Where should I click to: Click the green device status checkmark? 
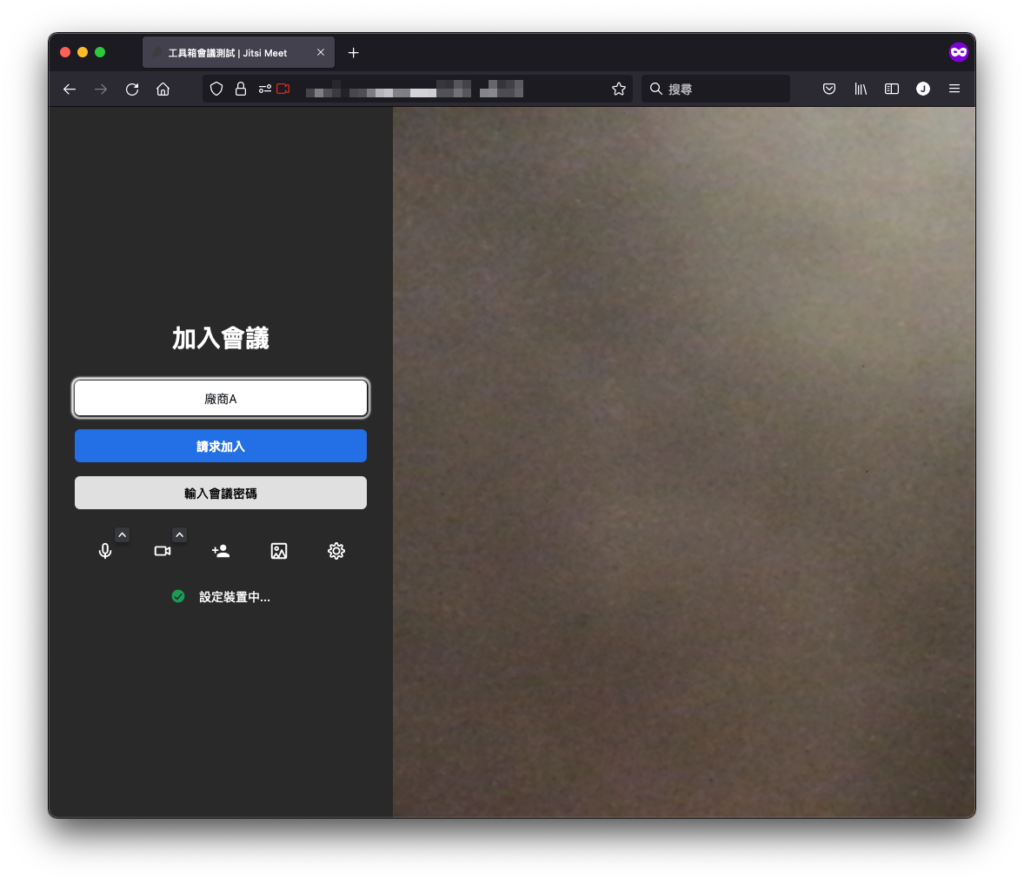(x=178, y=596)
